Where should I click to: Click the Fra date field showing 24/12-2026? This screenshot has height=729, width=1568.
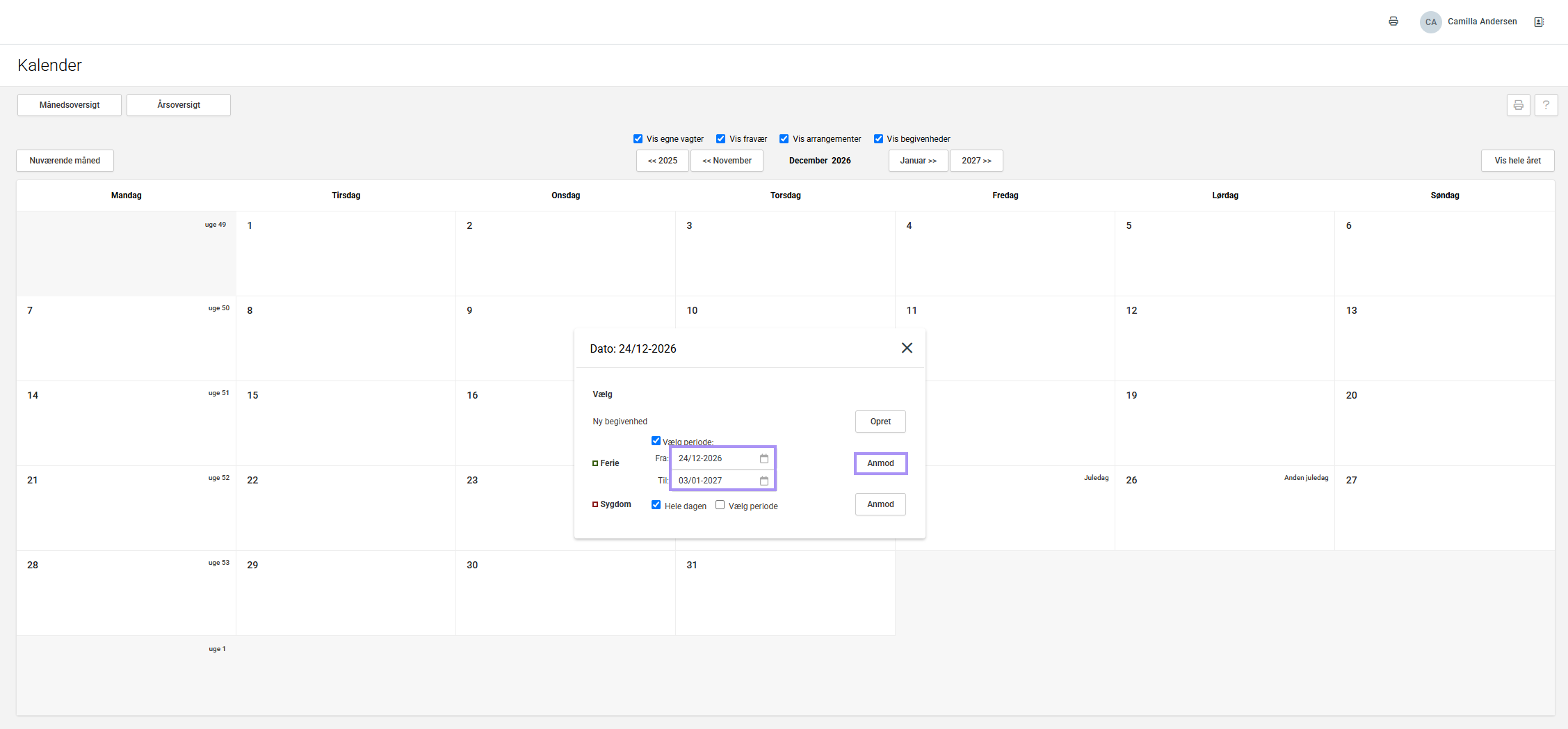[x=722, y=458]
